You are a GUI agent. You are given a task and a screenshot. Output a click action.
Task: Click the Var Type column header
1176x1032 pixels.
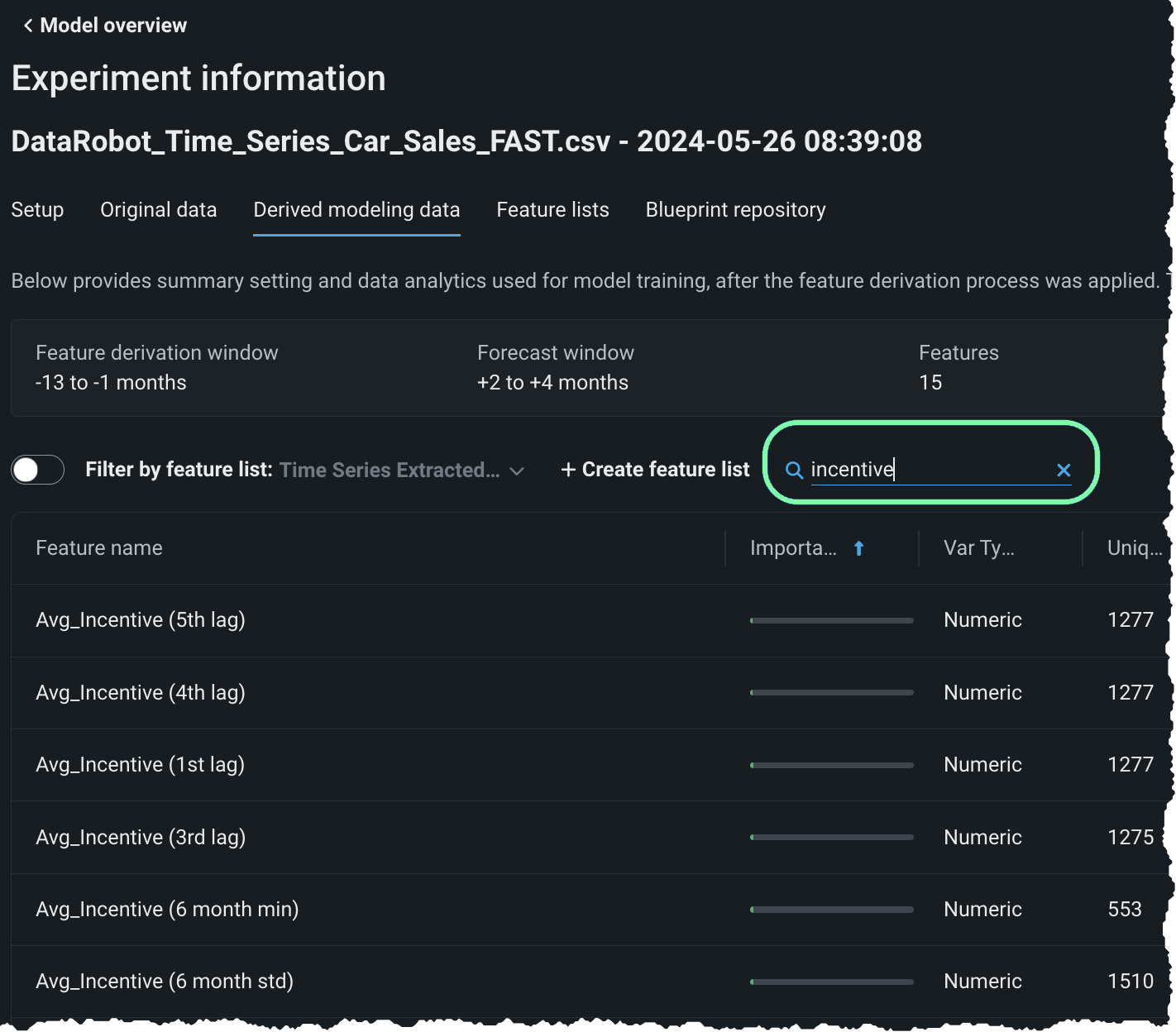[x=978, y=548]
